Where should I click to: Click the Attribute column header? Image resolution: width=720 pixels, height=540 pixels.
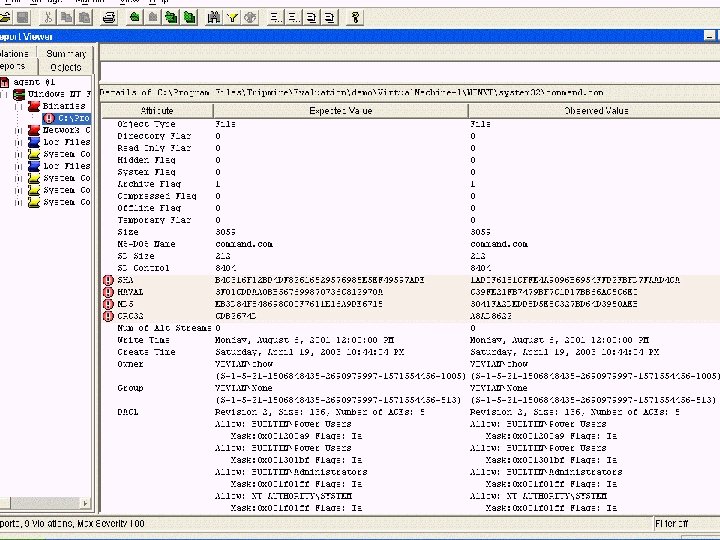(x=157, y=111)
